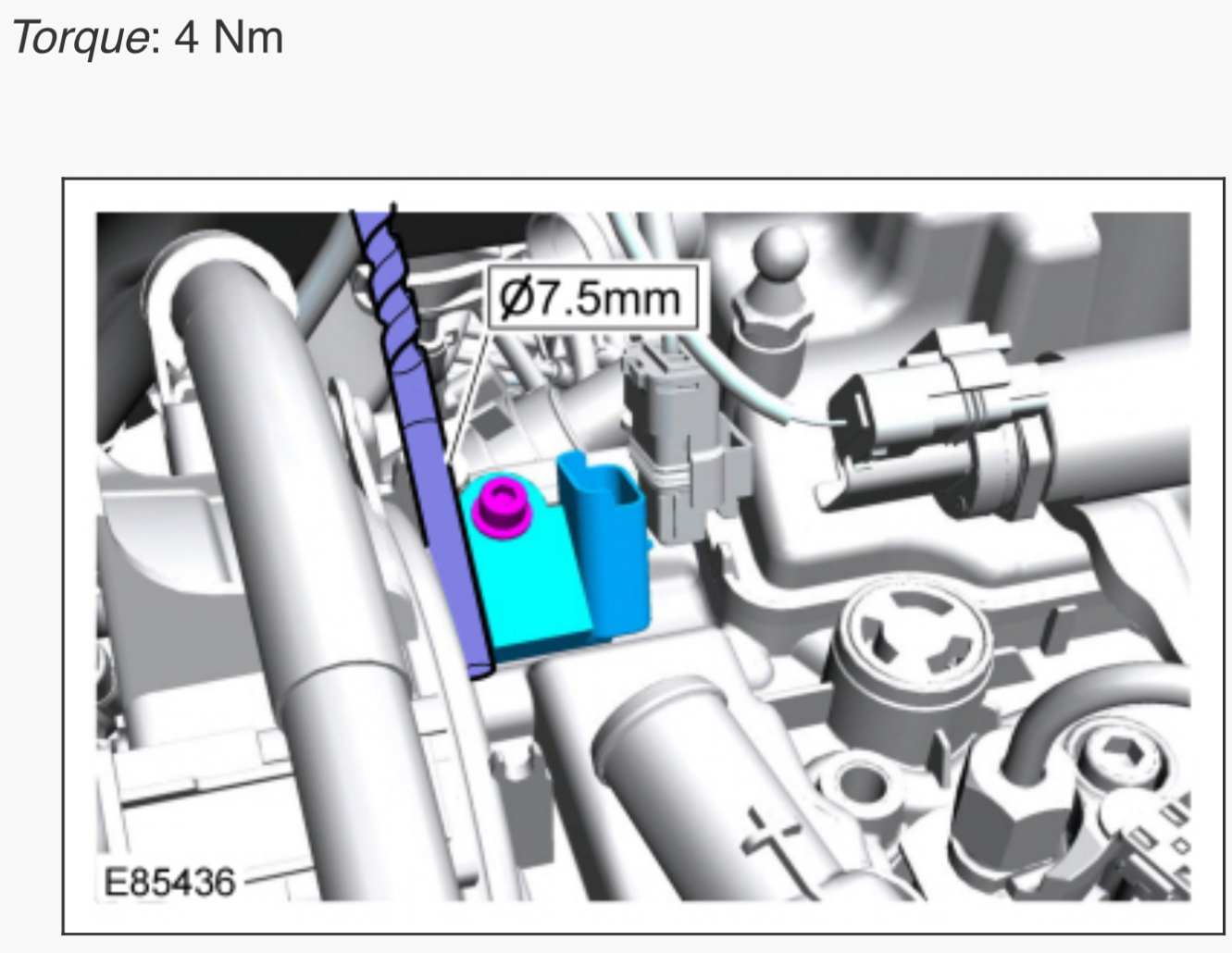
Task: Click the magenta bolt on the cyan bracket
Action: [x=501, y=509]
